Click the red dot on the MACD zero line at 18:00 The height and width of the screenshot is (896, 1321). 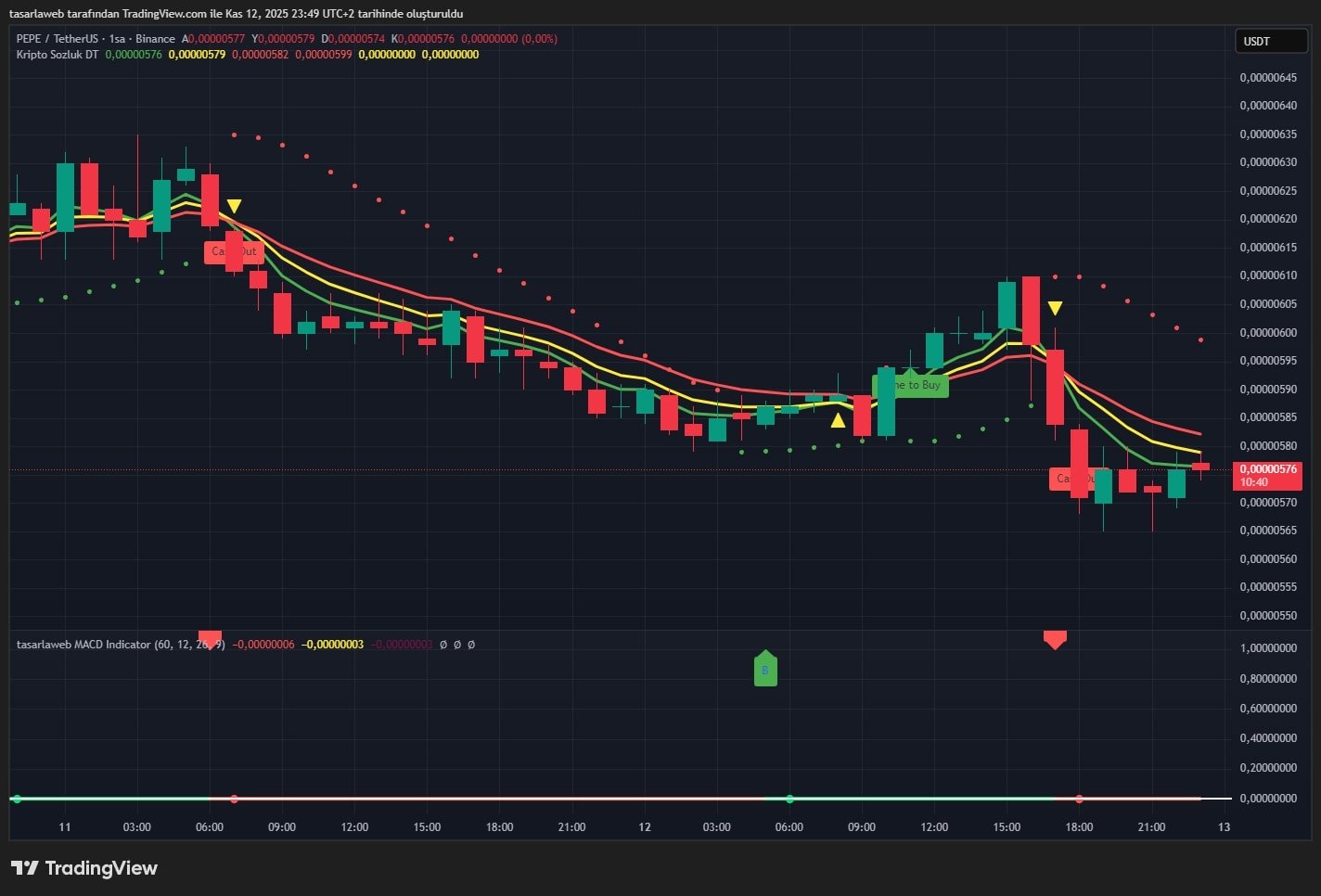click(1079, 799)
